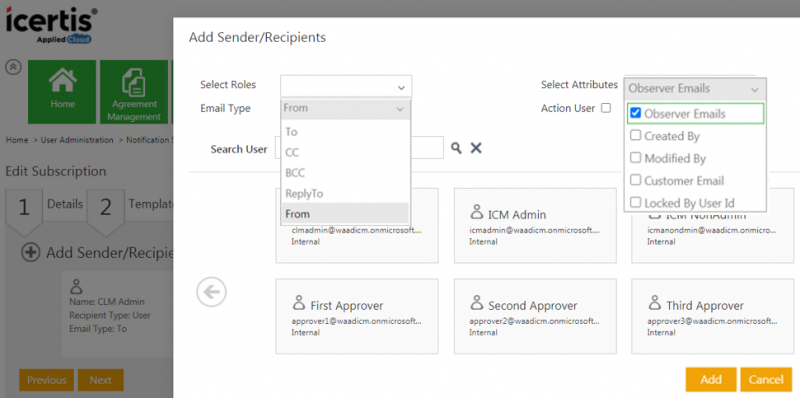Click the Edit Subscription heading
The height and width of the screenshot is (398, 800).
pyautogui.click(x=56, y=171)
